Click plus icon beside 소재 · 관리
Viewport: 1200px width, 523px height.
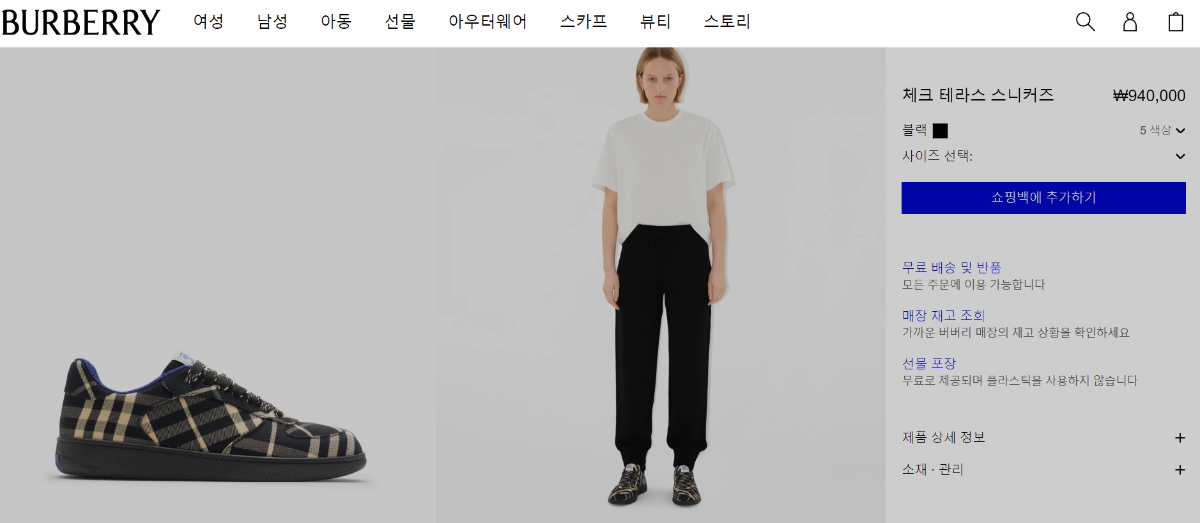(x=1180, y=470)
